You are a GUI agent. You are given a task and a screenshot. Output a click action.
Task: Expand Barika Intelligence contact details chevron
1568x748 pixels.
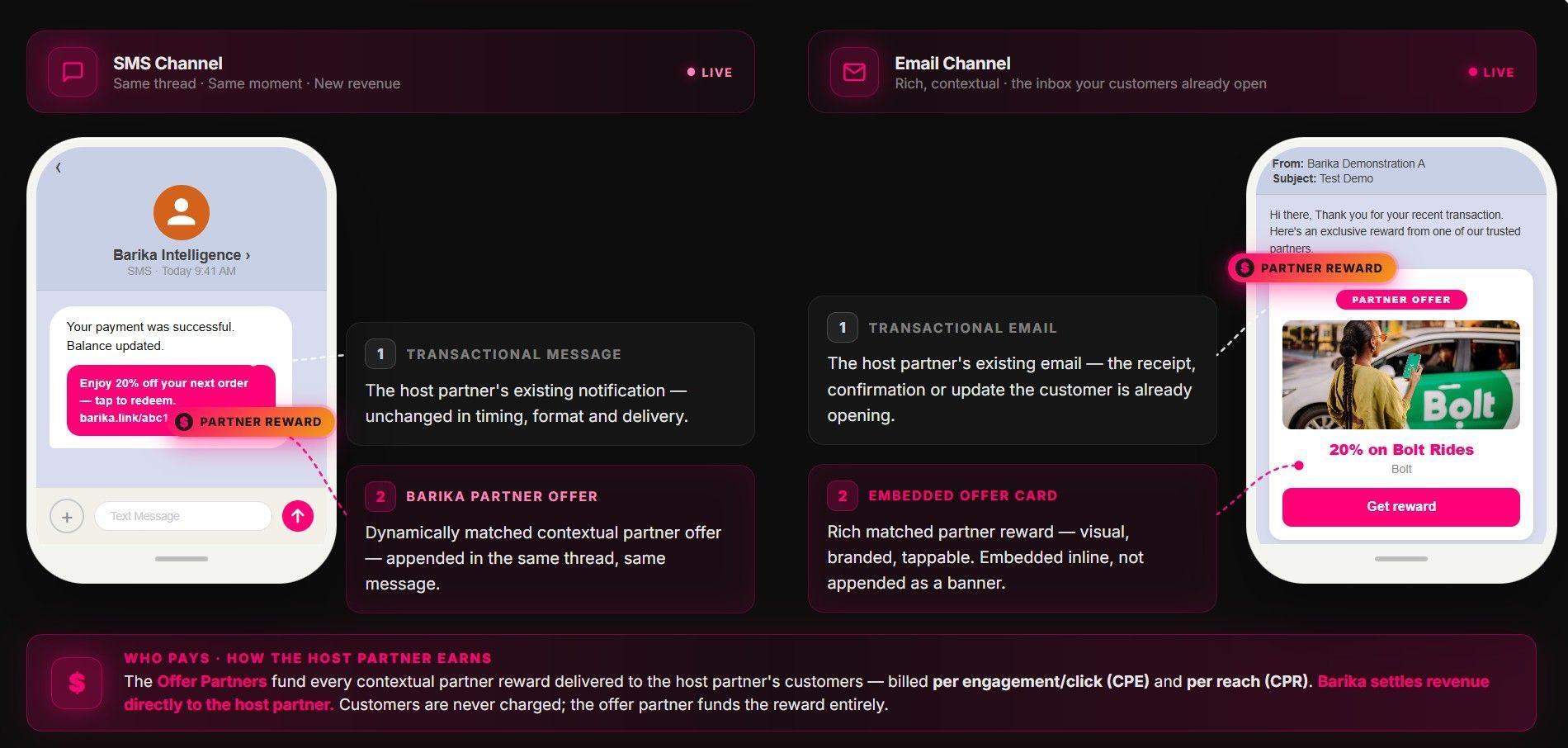(x=248, y=255)
